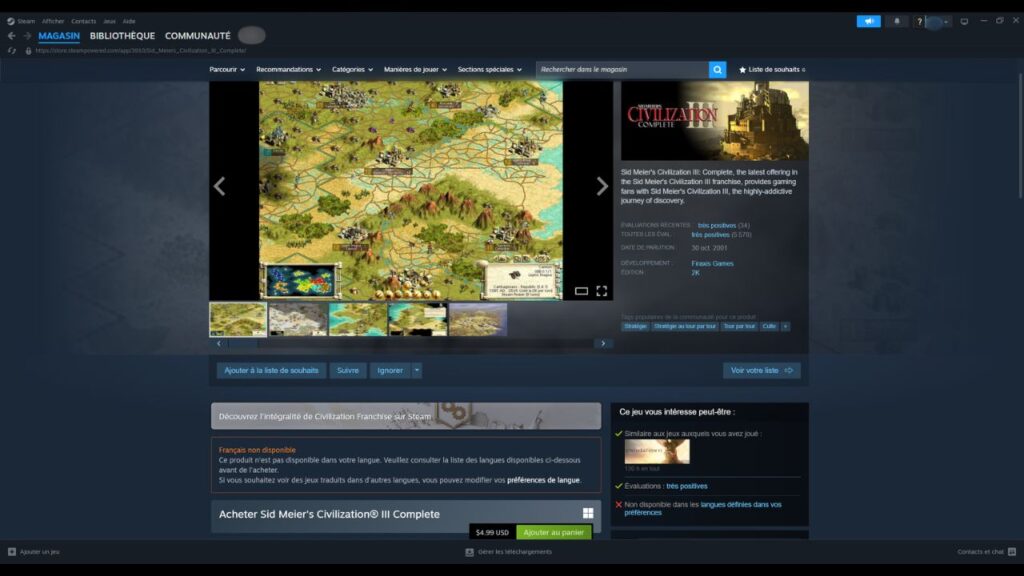The width and height of the screenshot is (1024, 576).
Task: Open the account profile dropdown
Action: [937, 22]
